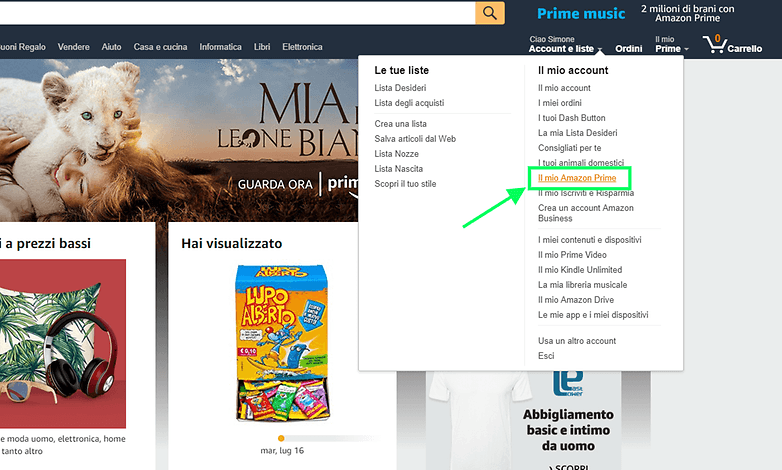Open Lista Nozze
The image size is (782, 470).
click(396, 154)
